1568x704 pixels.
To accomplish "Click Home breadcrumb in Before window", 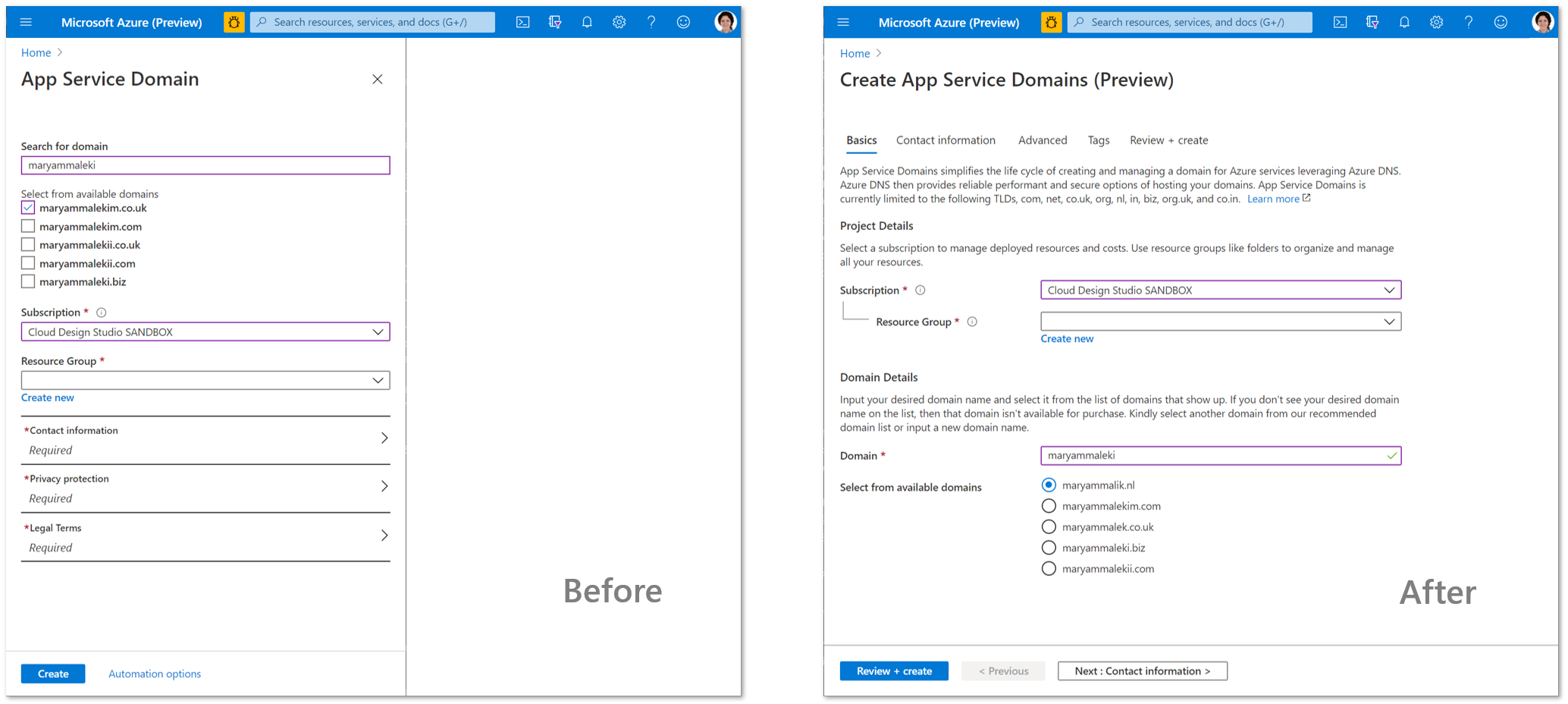I will 36,52.
